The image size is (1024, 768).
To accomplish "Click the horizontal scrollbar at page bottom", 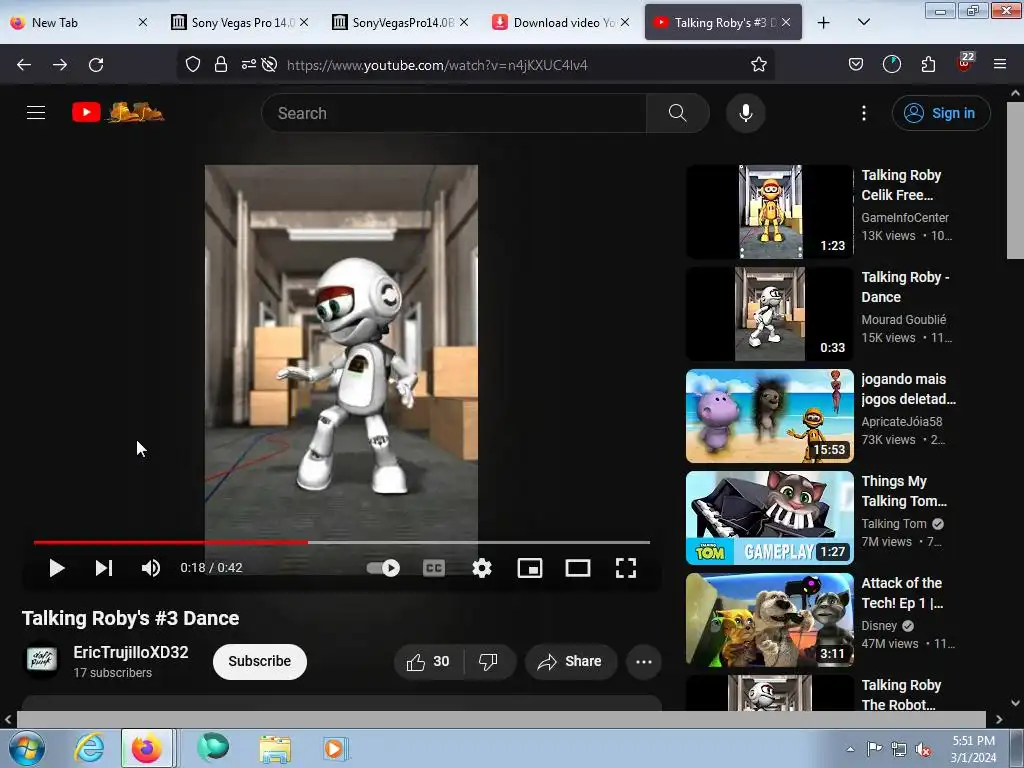I will click(502, 719).
